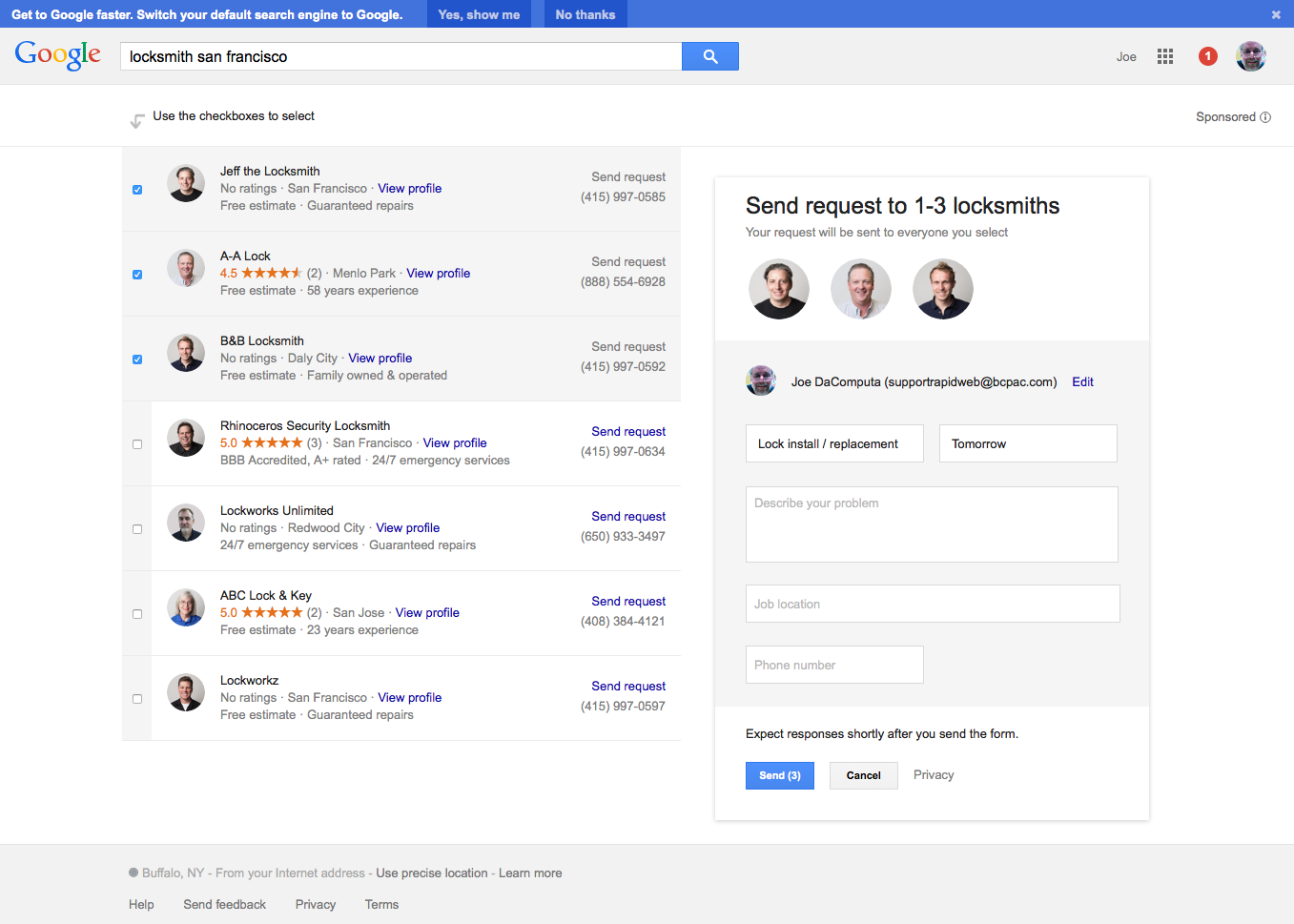
Task: Click Yes, show me in banner
Action: (479, 14)
